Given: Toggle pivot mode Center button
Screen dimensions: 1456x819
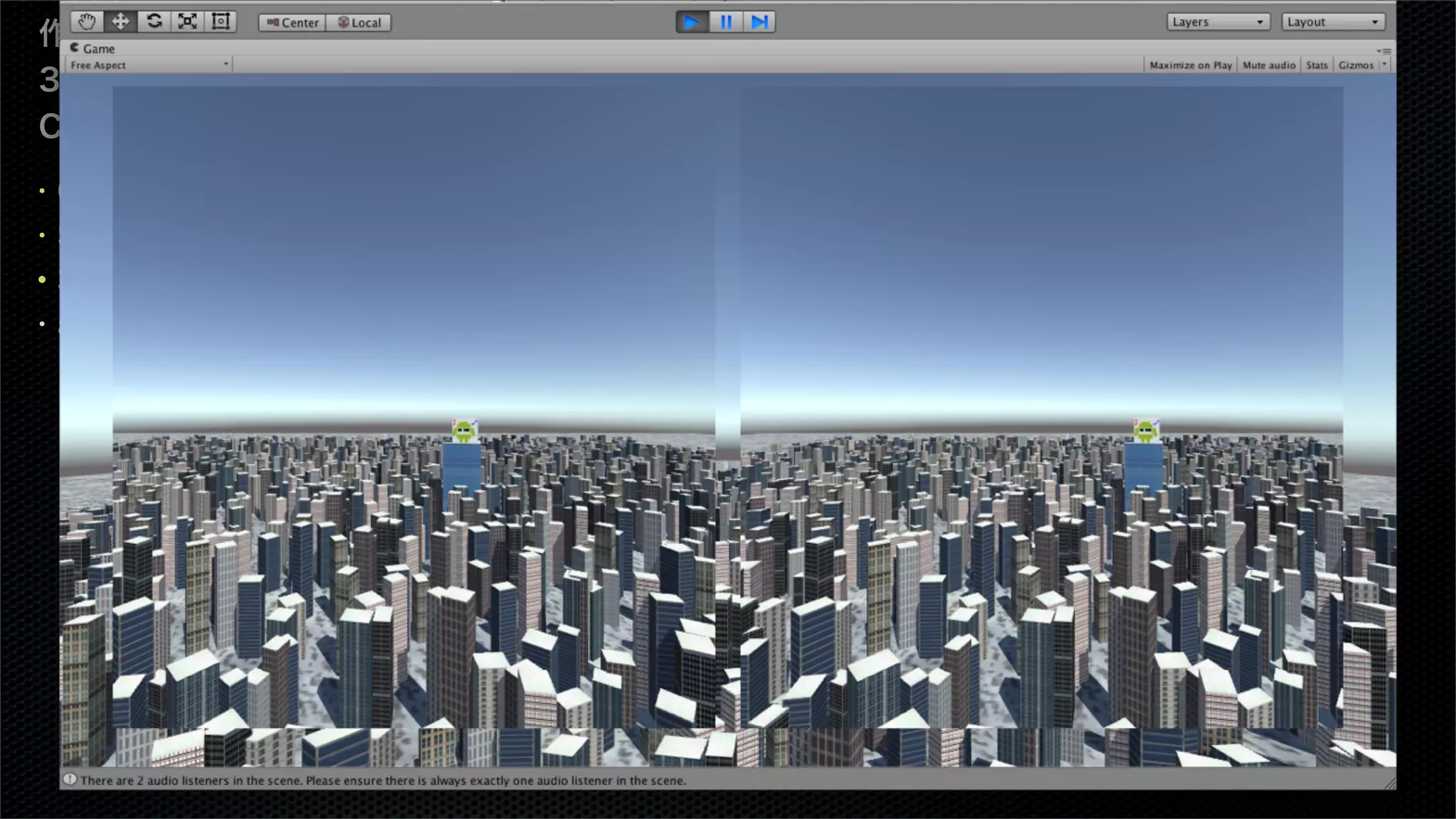Looking at the screenshot, I should (x=292, y=23).
